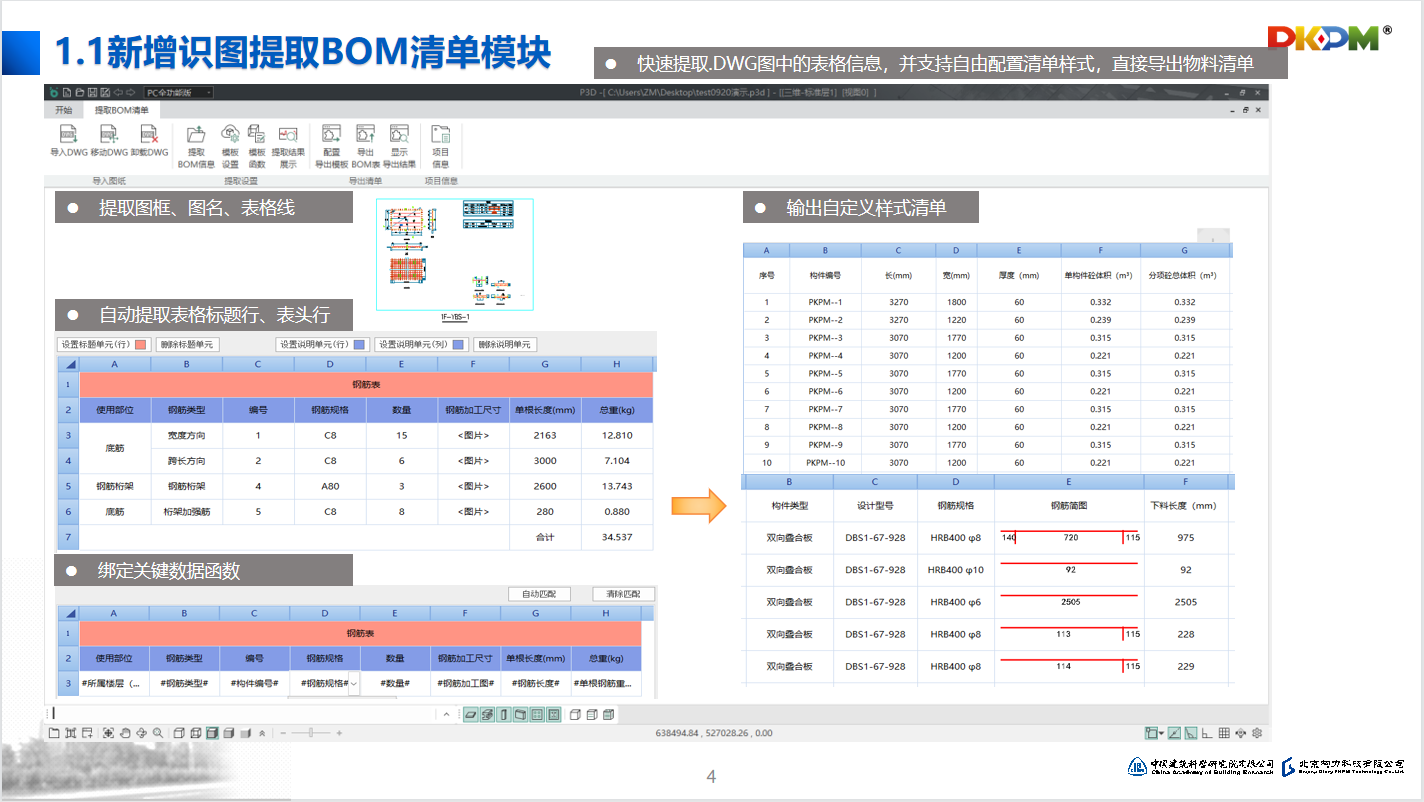The width and height of the screenshot is (1424, 802).
Task: Click the 移动DWG move icon
Action: (109, 135)
